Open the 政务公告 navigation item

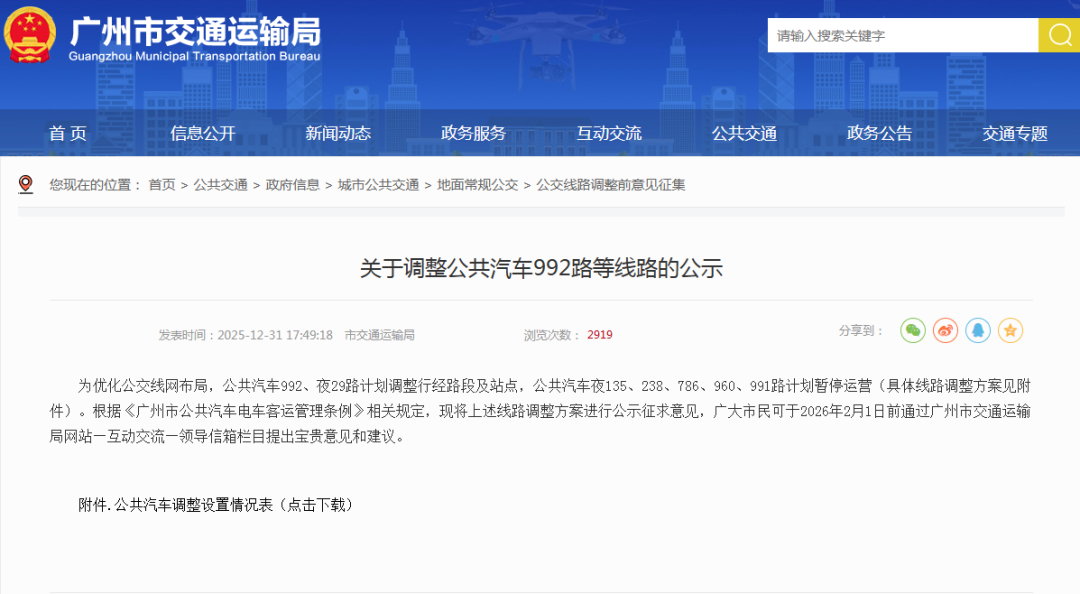(879, 133)
